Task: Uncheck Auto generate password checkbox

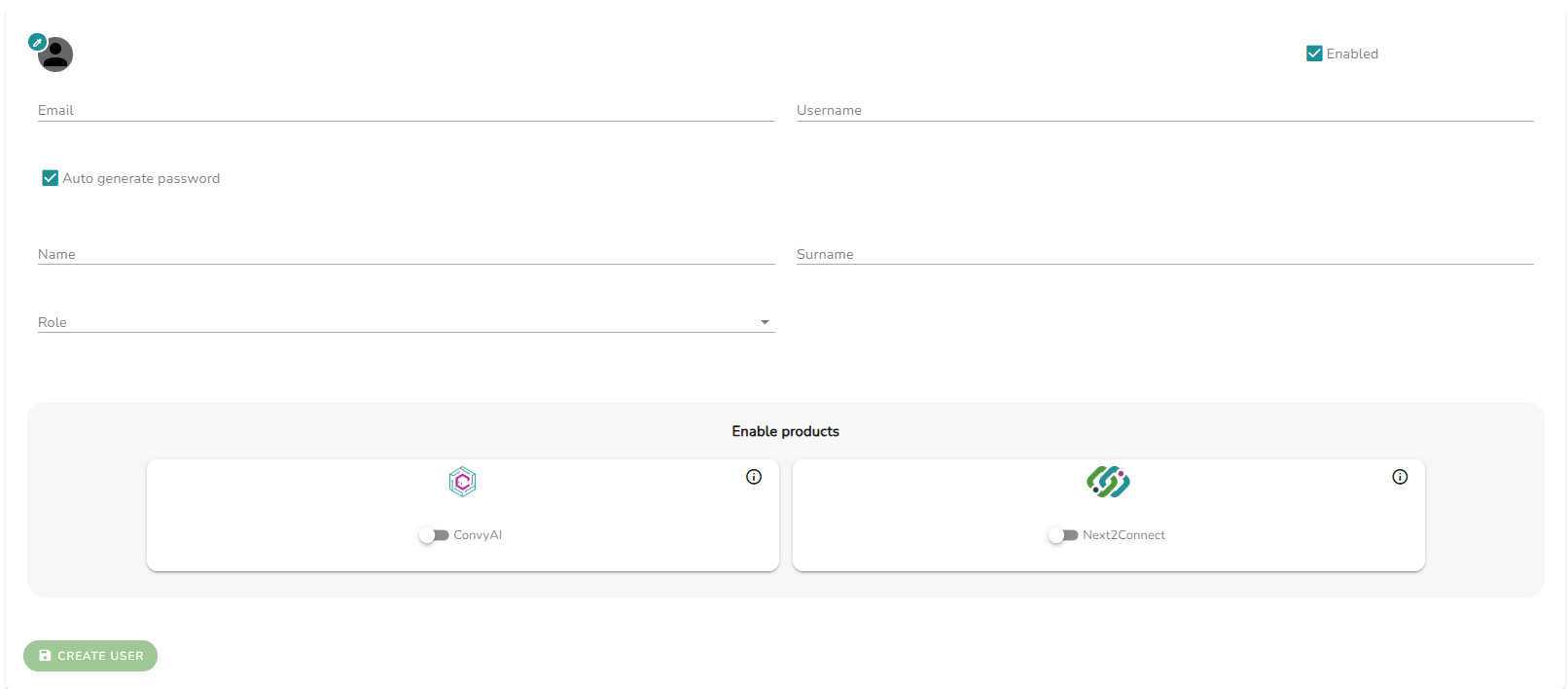Action: click(50, 178)
